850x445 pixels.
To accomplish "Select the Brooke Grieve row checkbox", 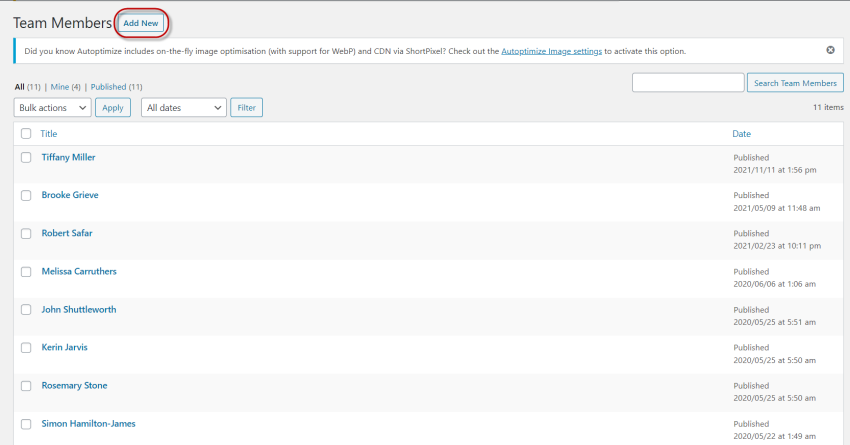I will [x=26, y=196].
